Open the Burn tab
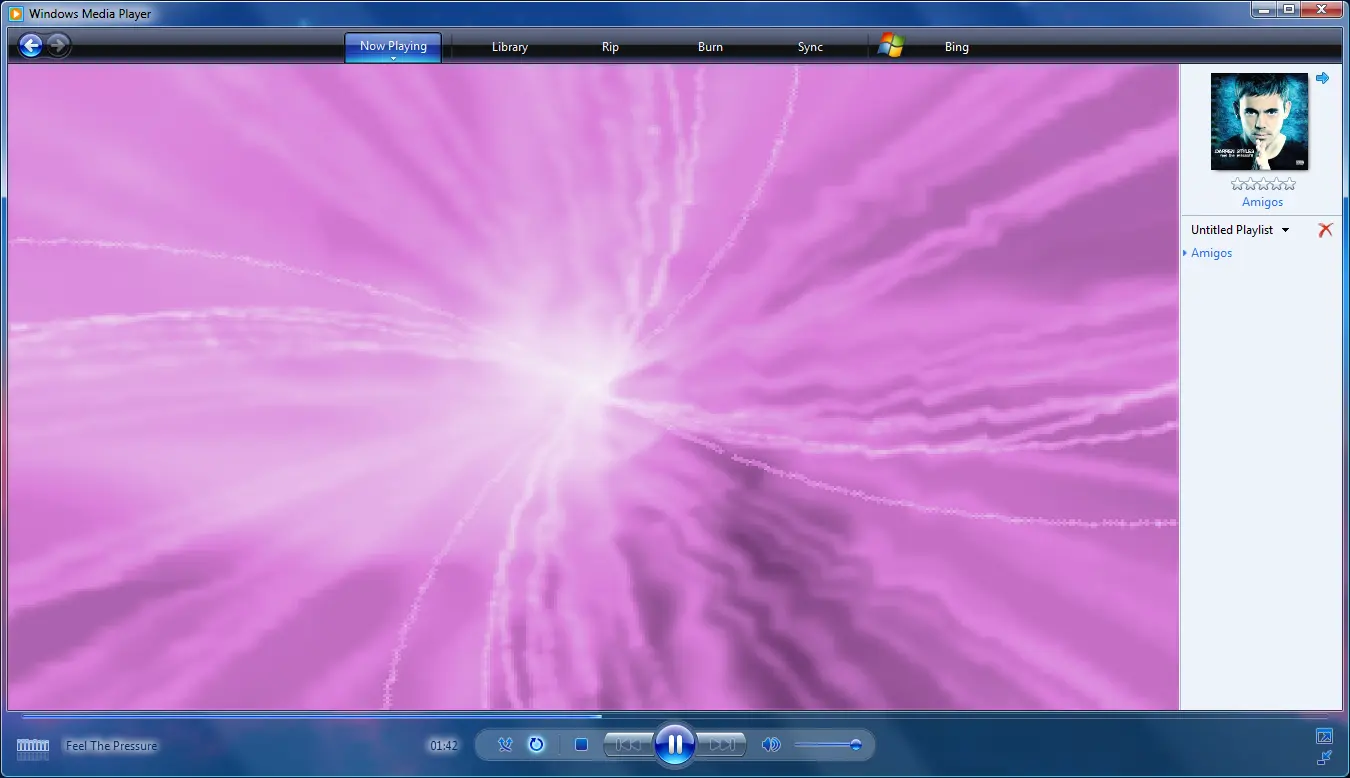The width and height of the screenshot is (1350, 778). 710,47
